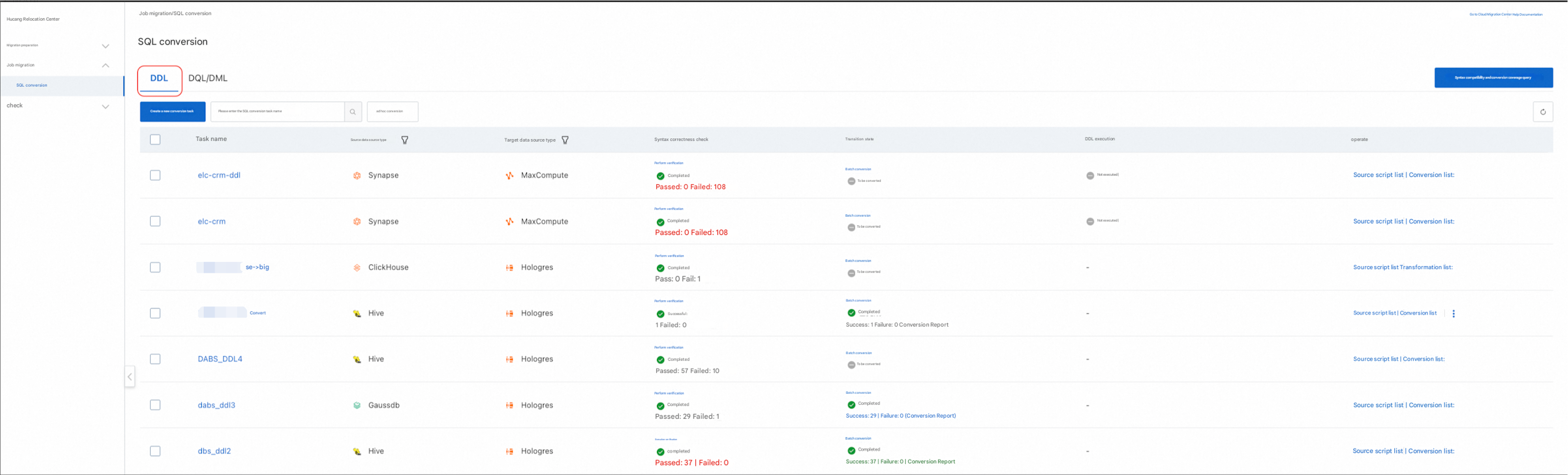Screen dimensions: 1568x475
Task: Collapse the sidebar with left arrow handle
Action: click(x=130, y=377)
